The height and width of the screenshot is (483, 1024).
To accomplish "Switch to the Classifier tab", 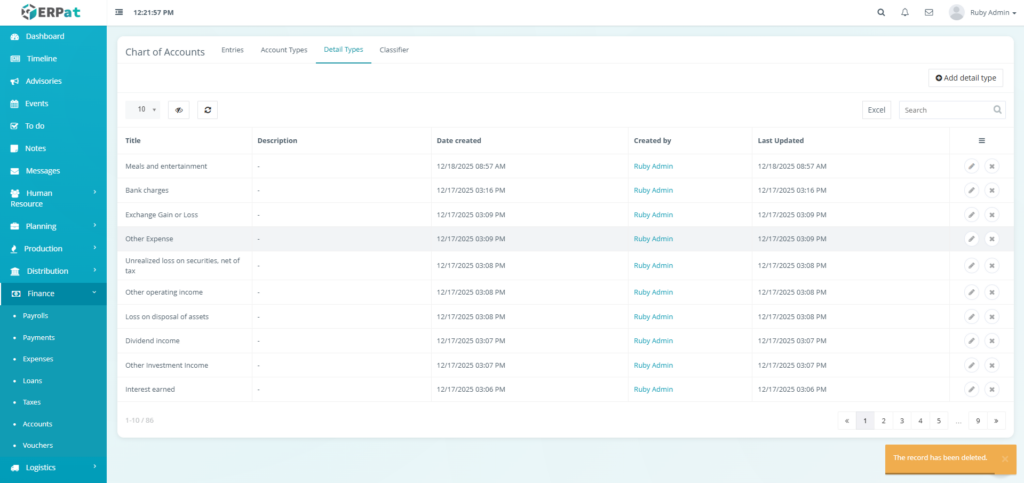I will 394,50.
